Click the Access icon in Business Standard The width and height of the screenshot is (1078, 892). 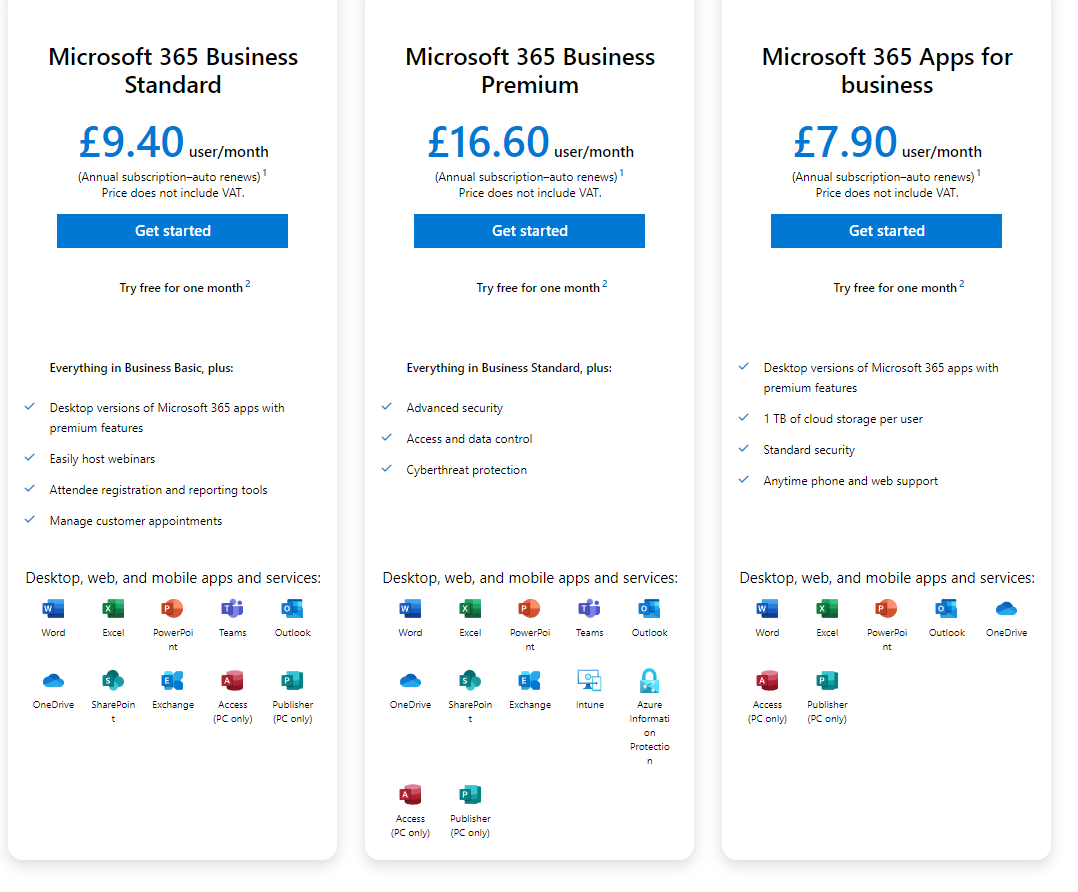point(232,681)
